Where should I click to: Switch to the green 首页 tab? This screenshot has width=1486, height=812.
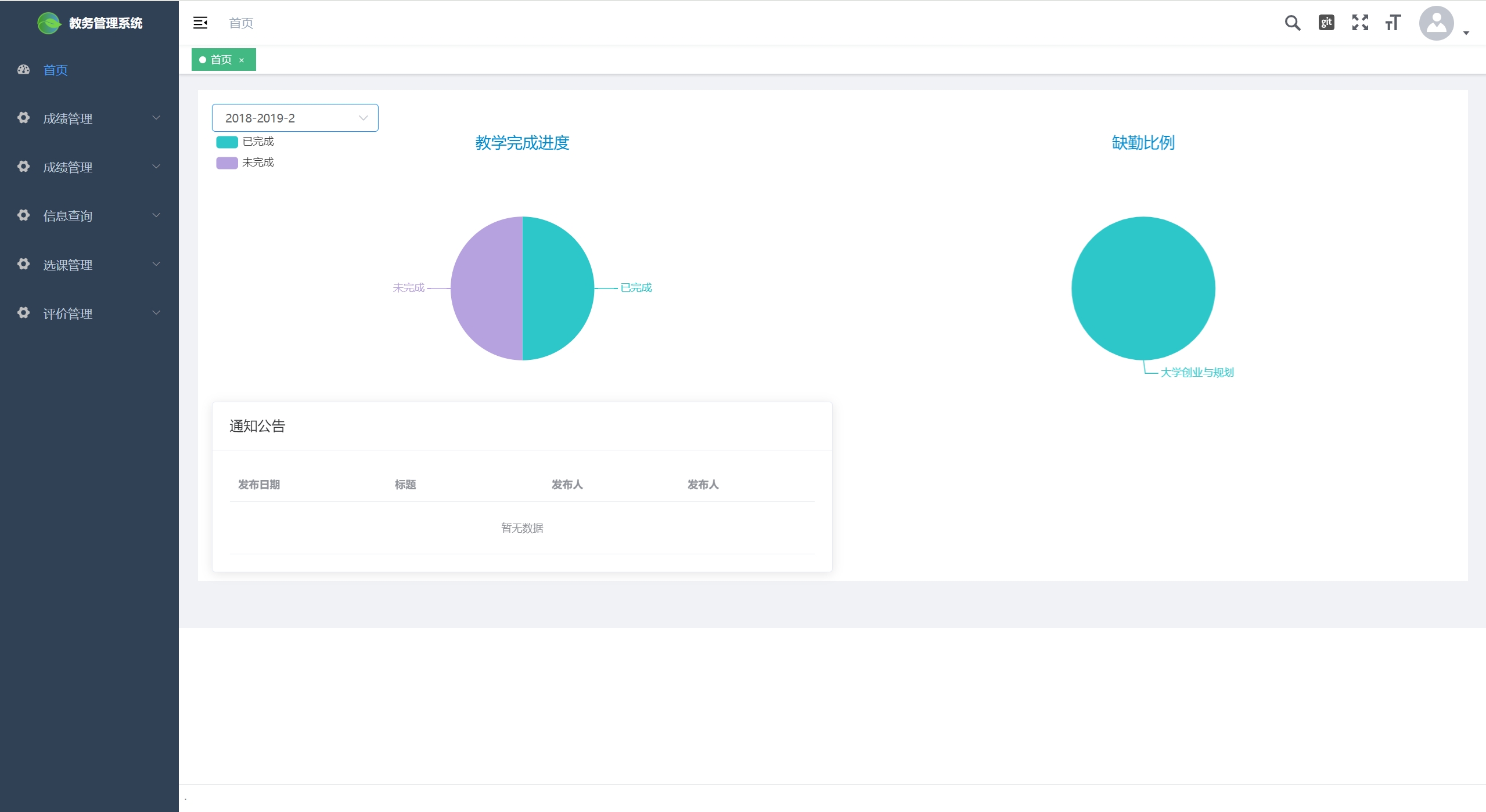pyautogui.click(x=220, y=60)
